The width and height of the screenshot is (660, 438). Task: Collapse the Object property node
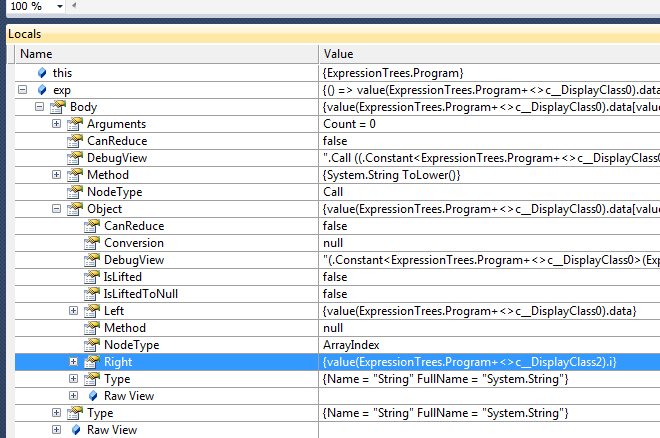click(x=57, y=209)
